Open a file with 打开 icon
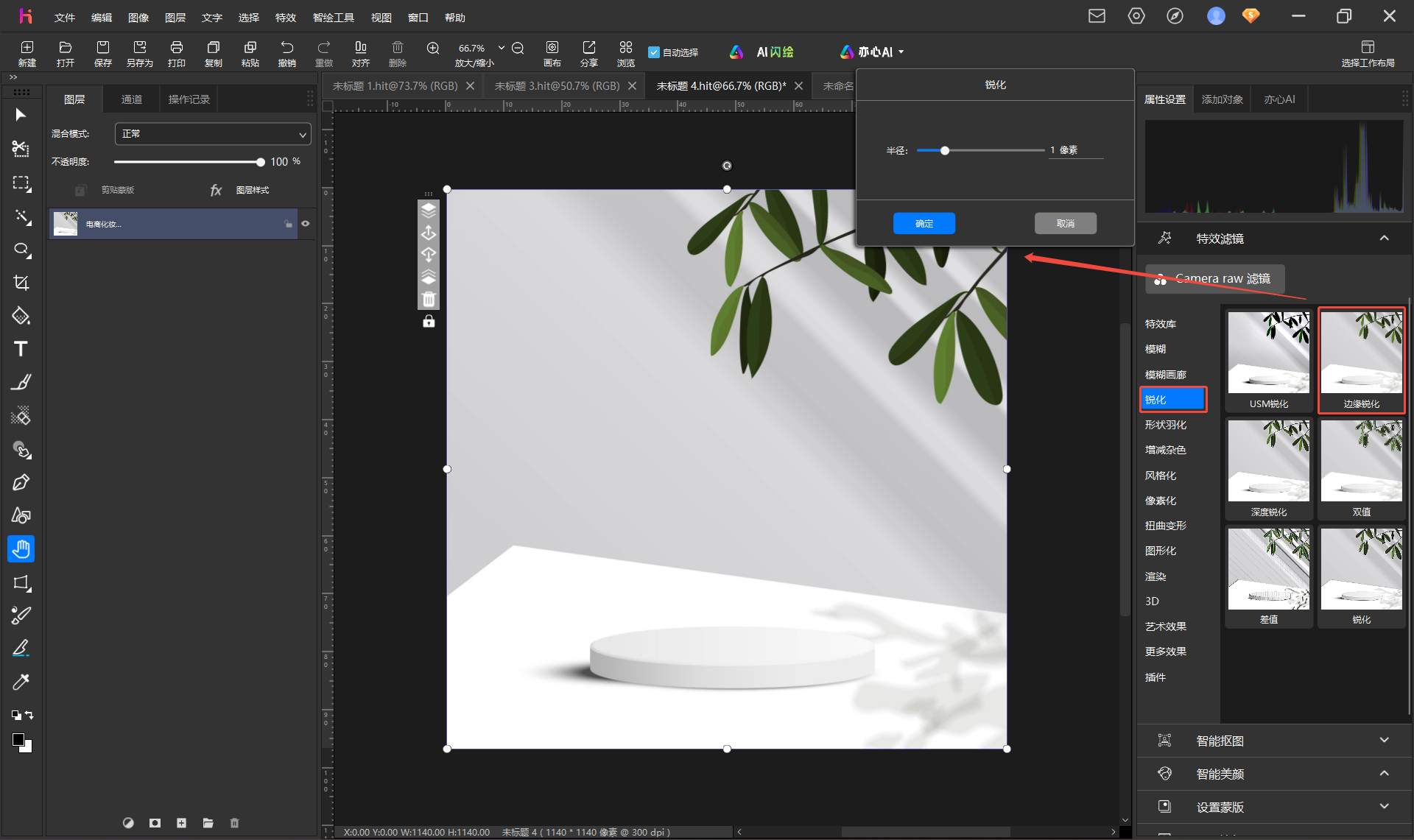1414x840 pixels. coord(66,53)
